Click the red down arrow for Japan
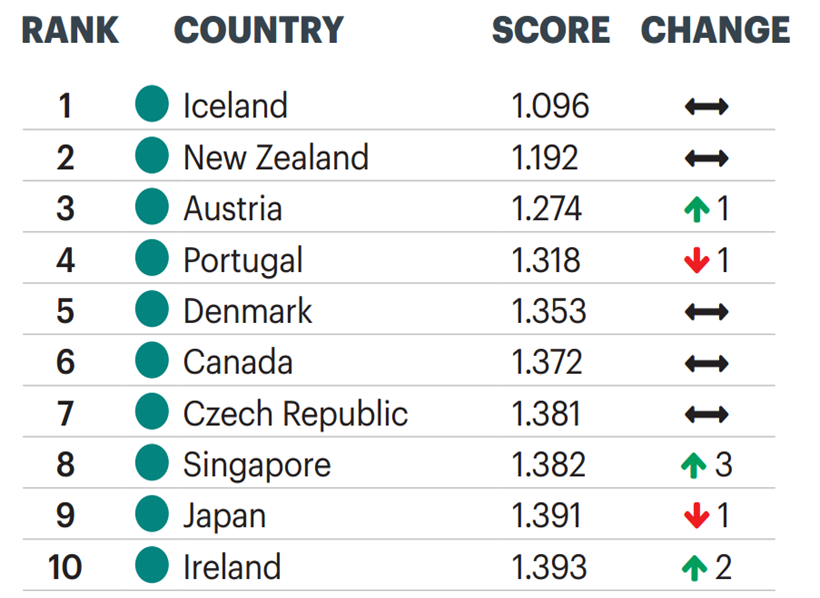The image size is (820, 598). click(x=696, y=516)
